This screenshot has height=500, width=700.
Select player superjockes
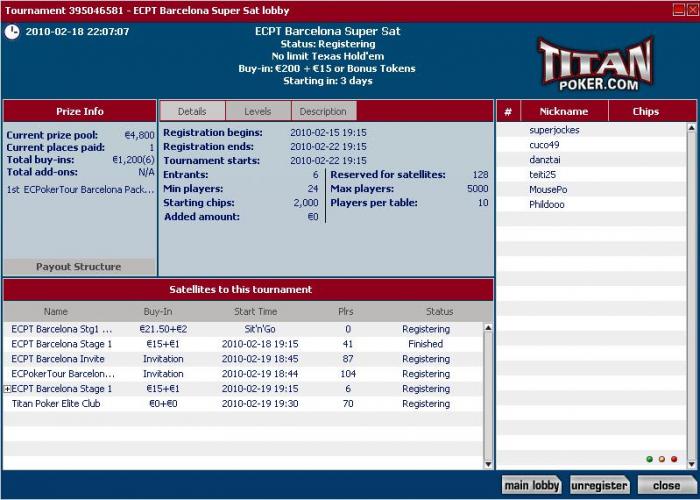pos(592,130)
